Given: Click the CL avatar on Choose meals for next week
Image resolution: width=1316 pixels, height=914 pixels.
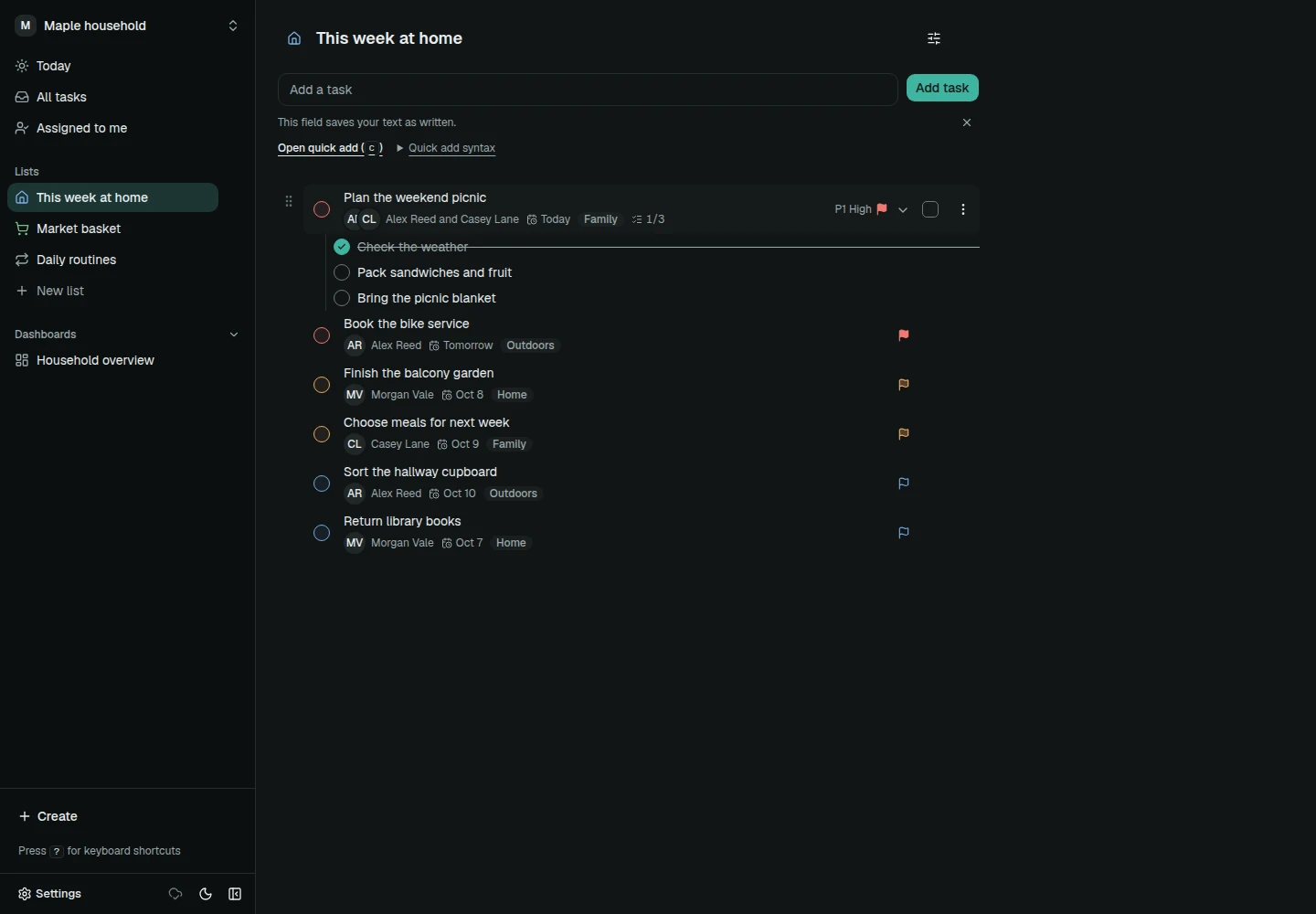Looking at the screenshot, I should point(355,444).
